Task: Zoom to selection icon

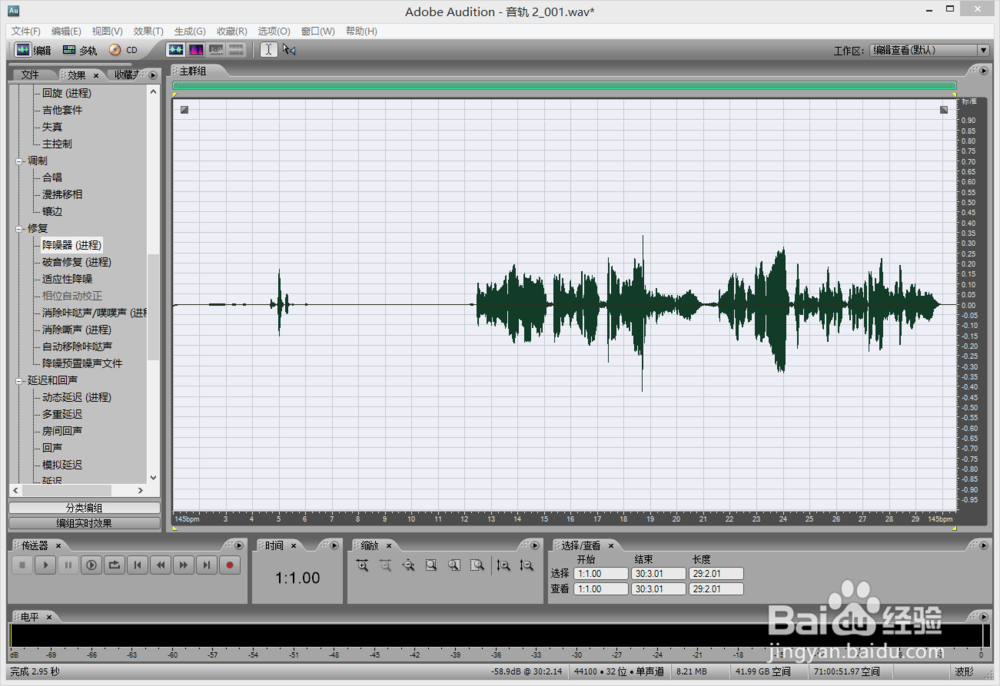Action: tap(431, 566)
